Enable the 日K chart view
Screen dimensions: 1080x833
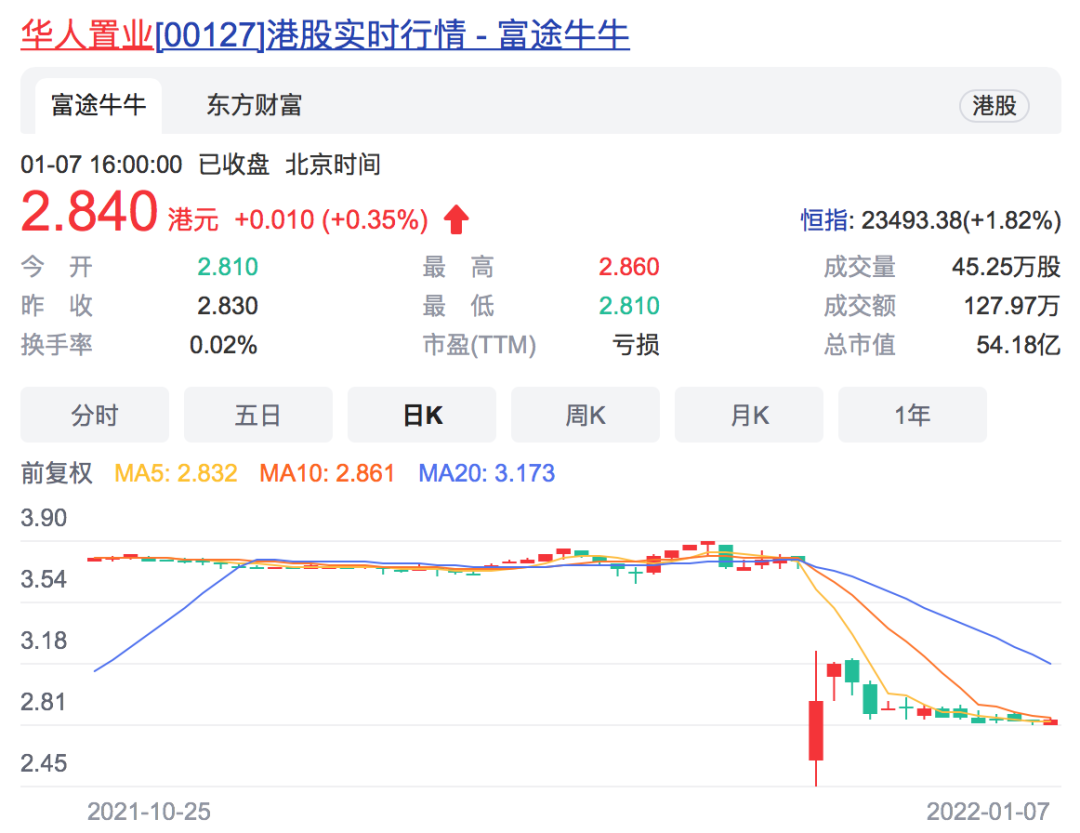coord(421,414)
